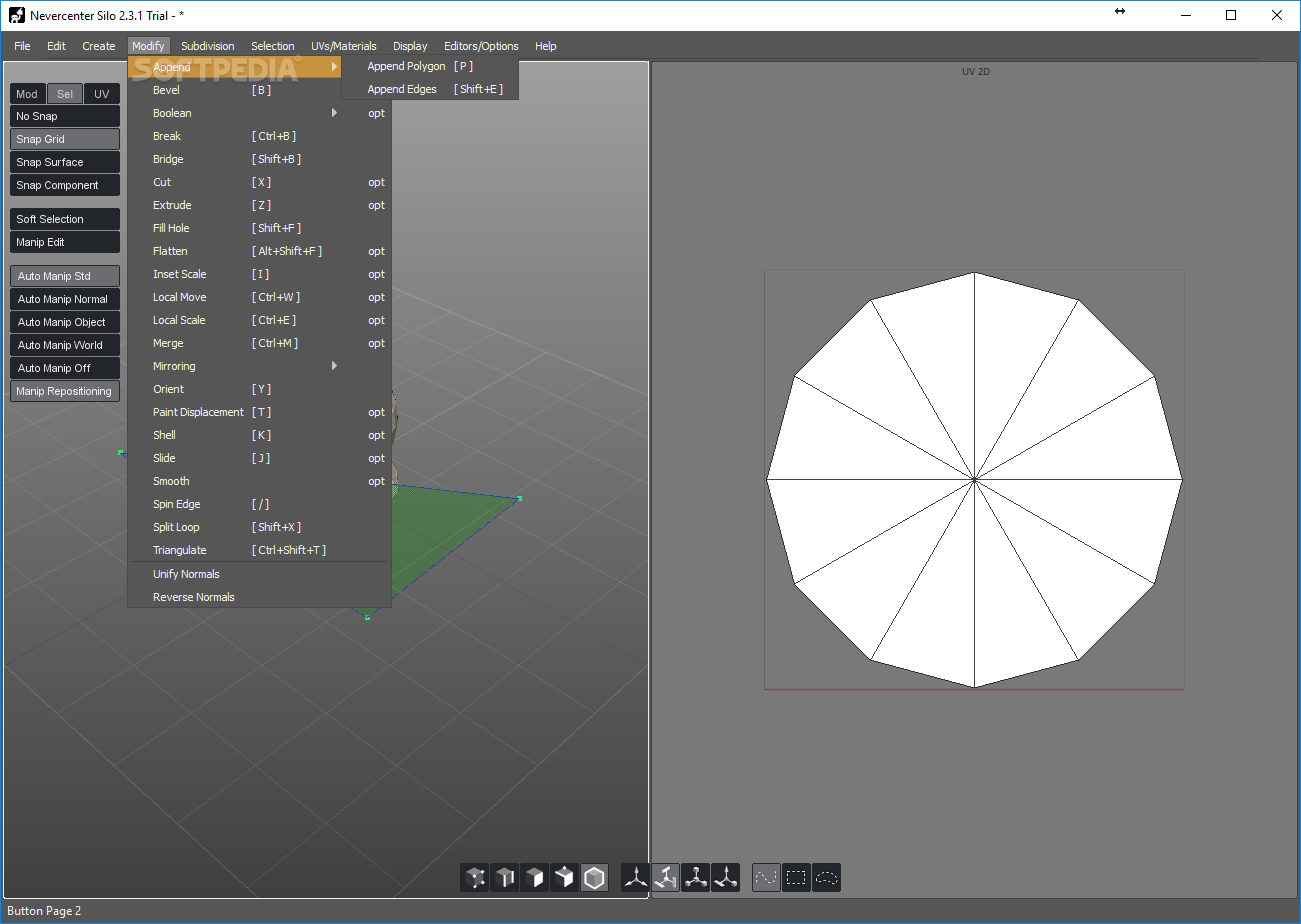Click the UV 2D viewport label
The width and height of the screenshot is (1301, 924).
pos(975,72)
